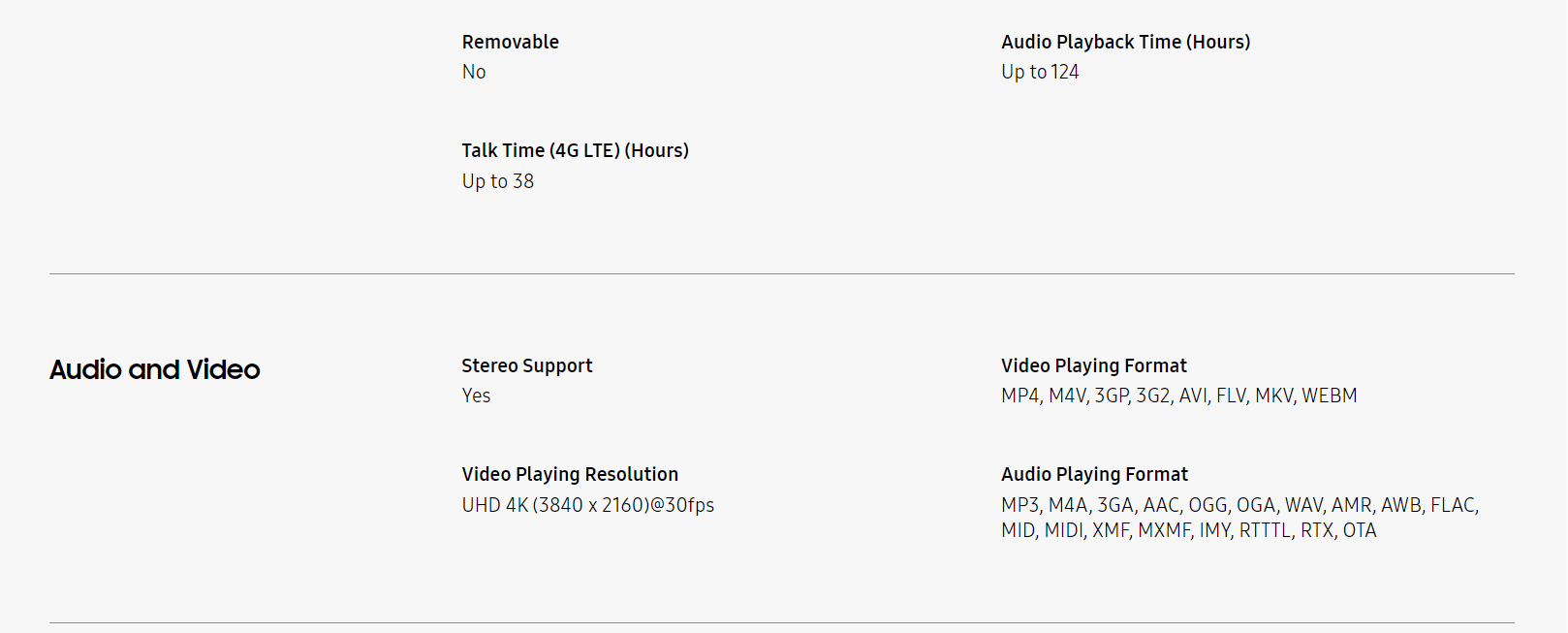Select the 'Up to 124' value

tap(1040, 72)
